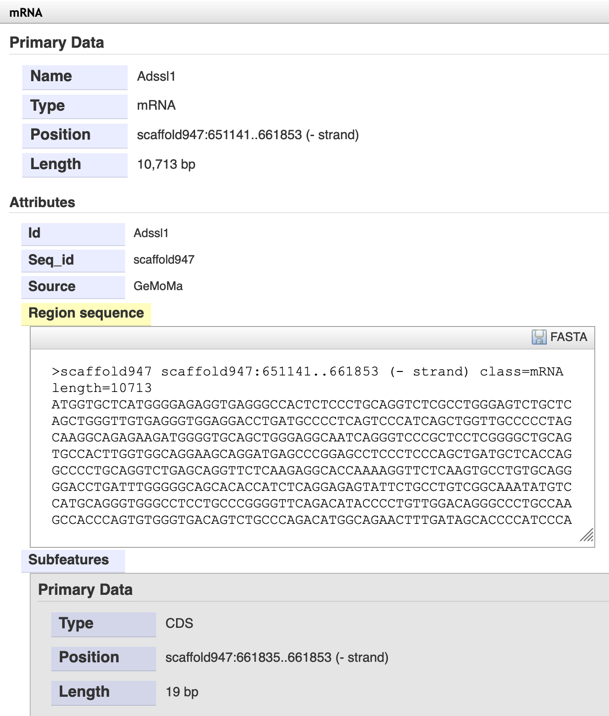Click the FASTA save disk icon

coord(539,338)
